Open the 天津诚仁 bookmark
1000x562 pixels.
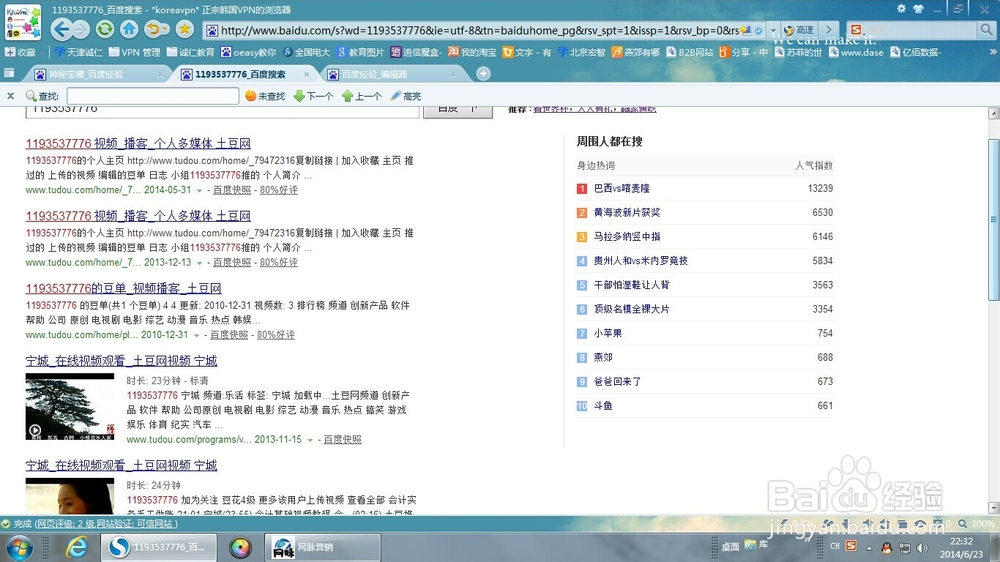[78, 52]
